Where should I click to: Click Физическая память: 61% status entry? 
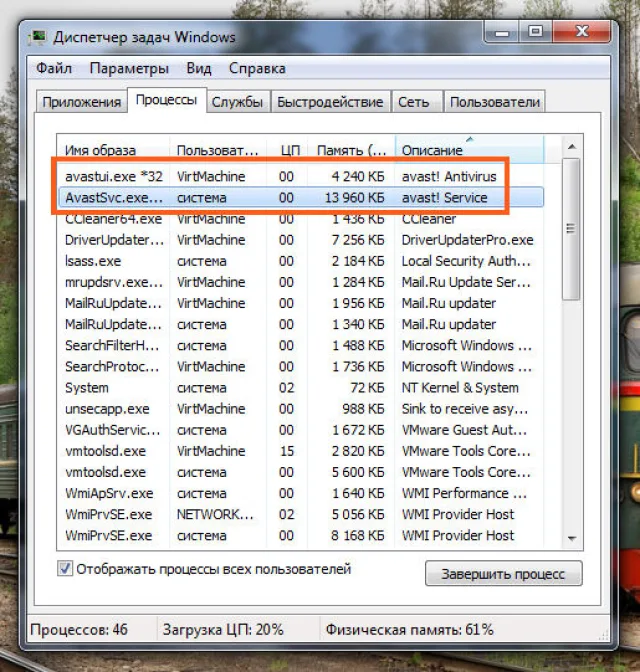tap(409, 630)
